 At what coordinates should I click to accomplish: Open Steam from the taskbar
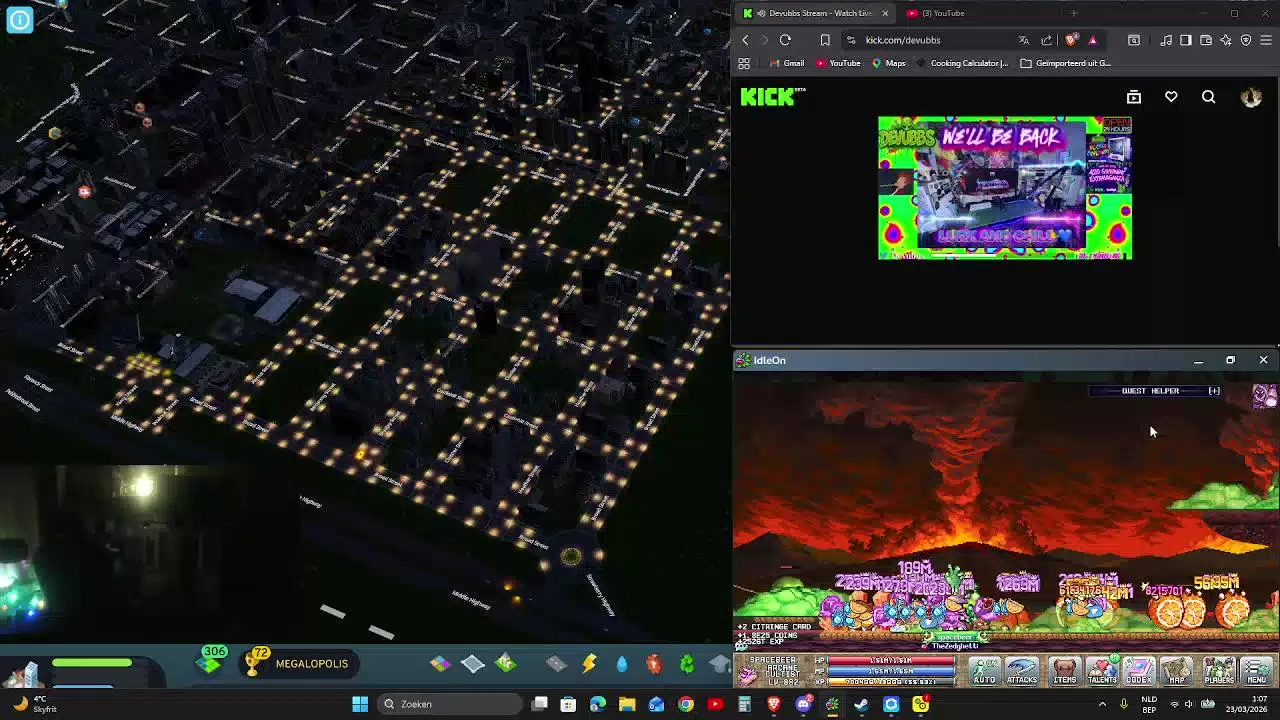pyautogui.click(x=861, y=704)
